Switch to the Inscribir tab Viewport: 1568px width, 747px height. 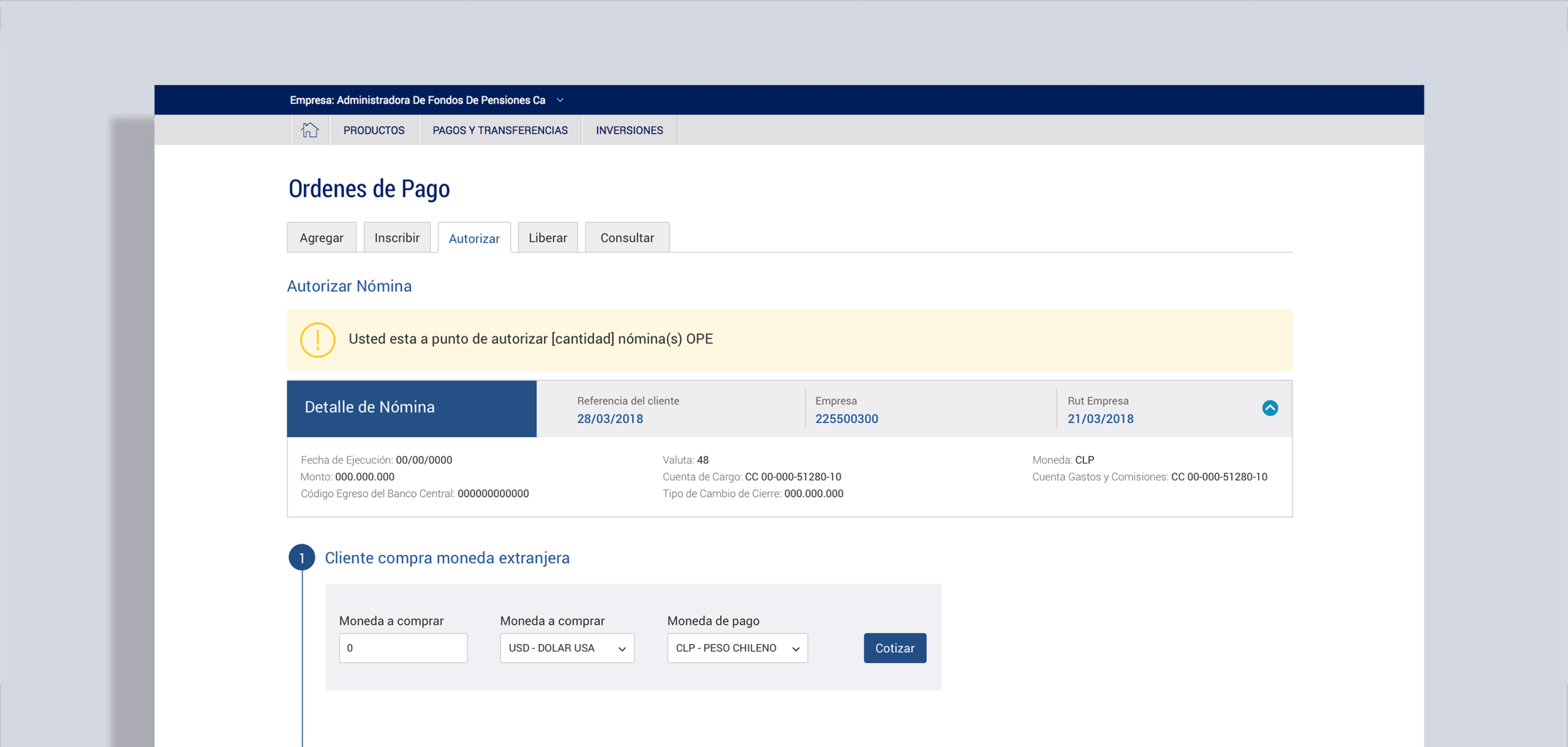pos(397,238)
